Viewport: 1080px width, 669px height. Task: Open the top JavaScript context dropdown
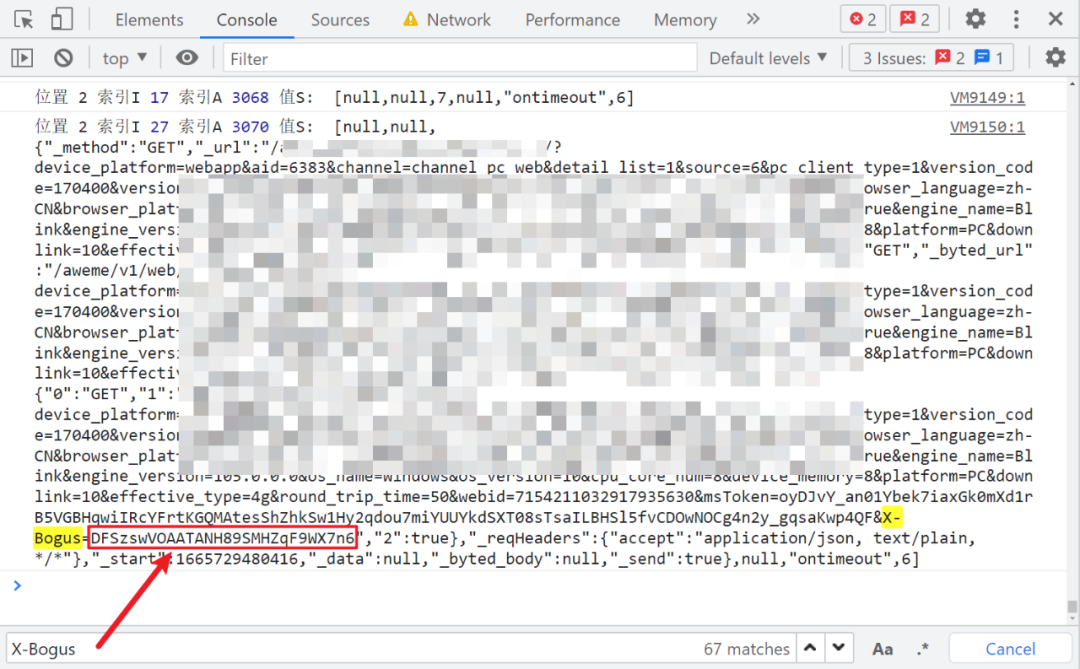click(x=125, y=58)
